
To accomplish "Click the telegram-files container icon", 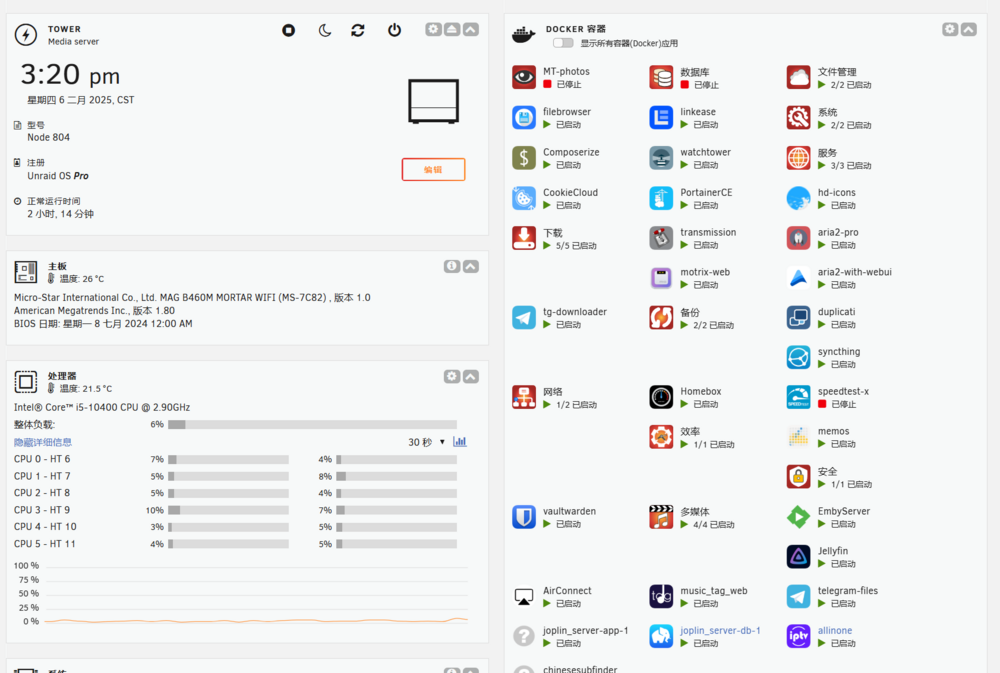I will pos(798,596).
